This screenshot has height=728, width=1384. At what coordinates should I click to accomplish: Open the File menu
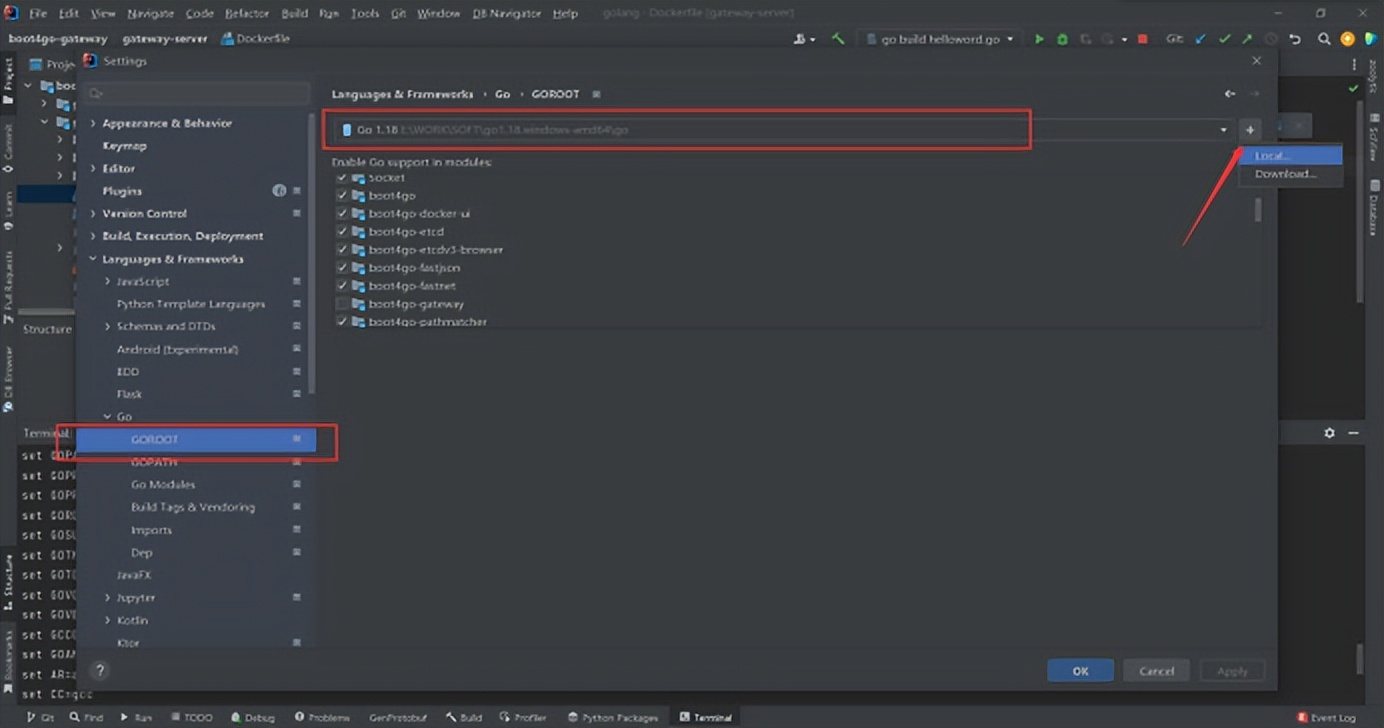[x=38, y=13]
